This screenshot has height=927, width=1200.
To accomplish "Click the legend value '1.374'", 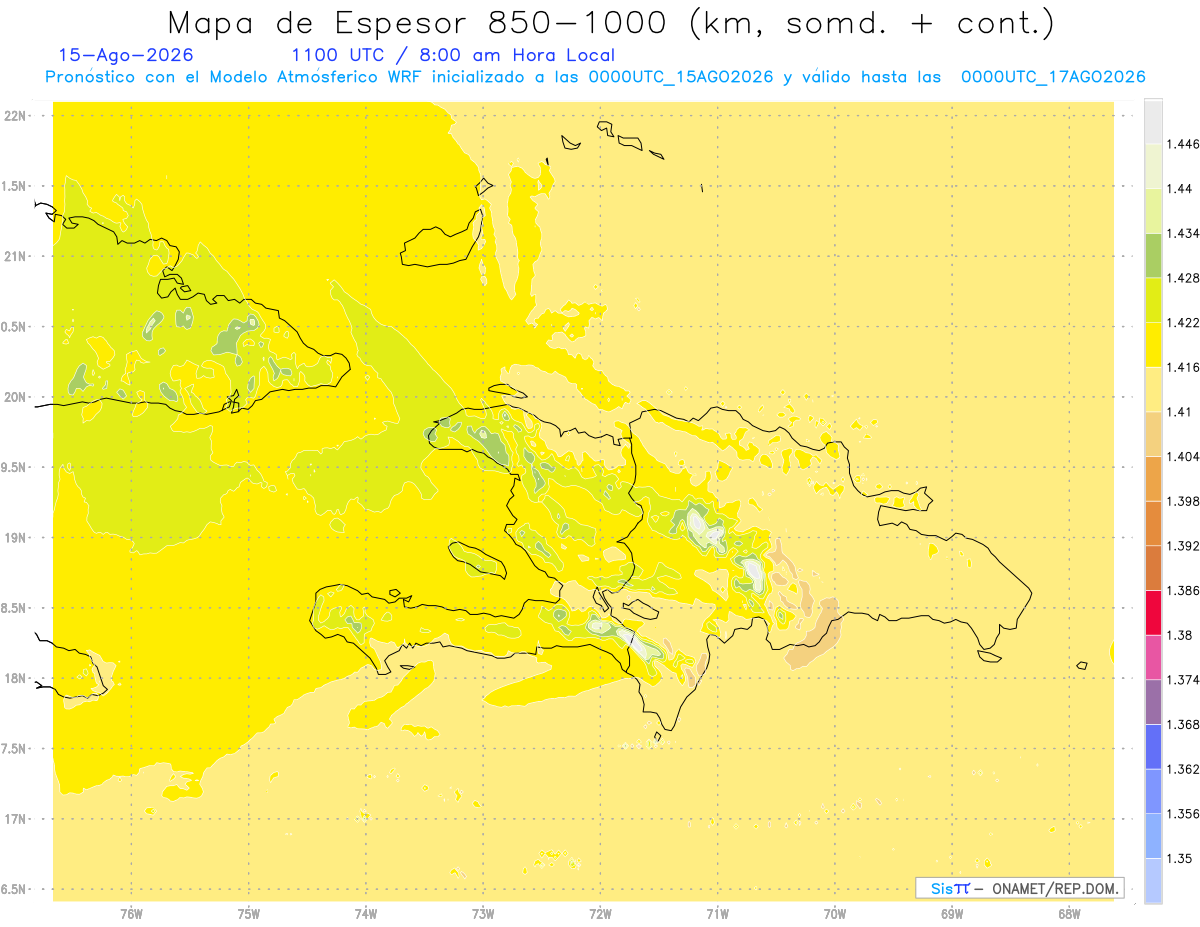I will 1183,680.
